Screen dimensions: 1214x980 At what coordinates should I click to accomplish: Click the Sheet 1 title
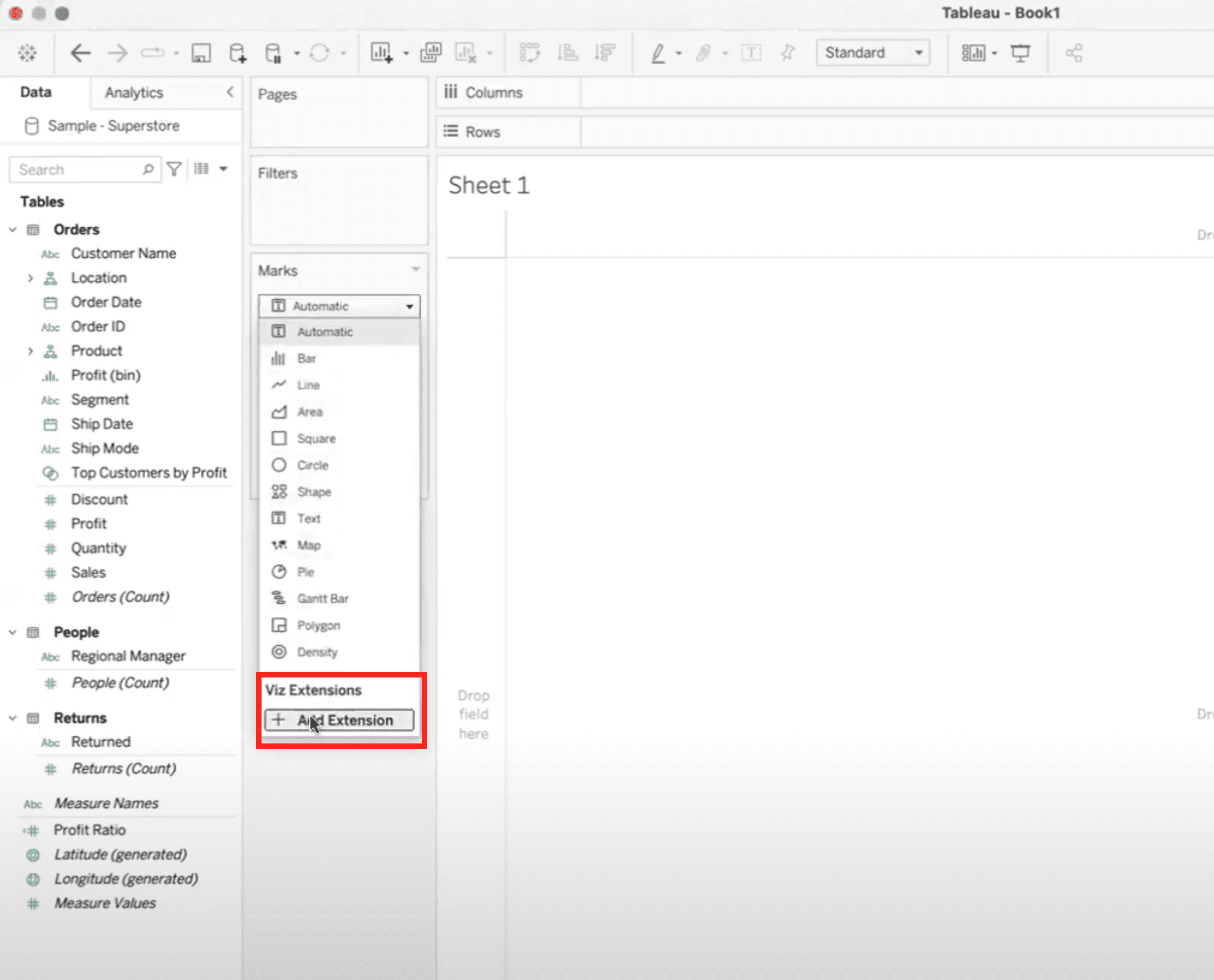click(489, 185)
